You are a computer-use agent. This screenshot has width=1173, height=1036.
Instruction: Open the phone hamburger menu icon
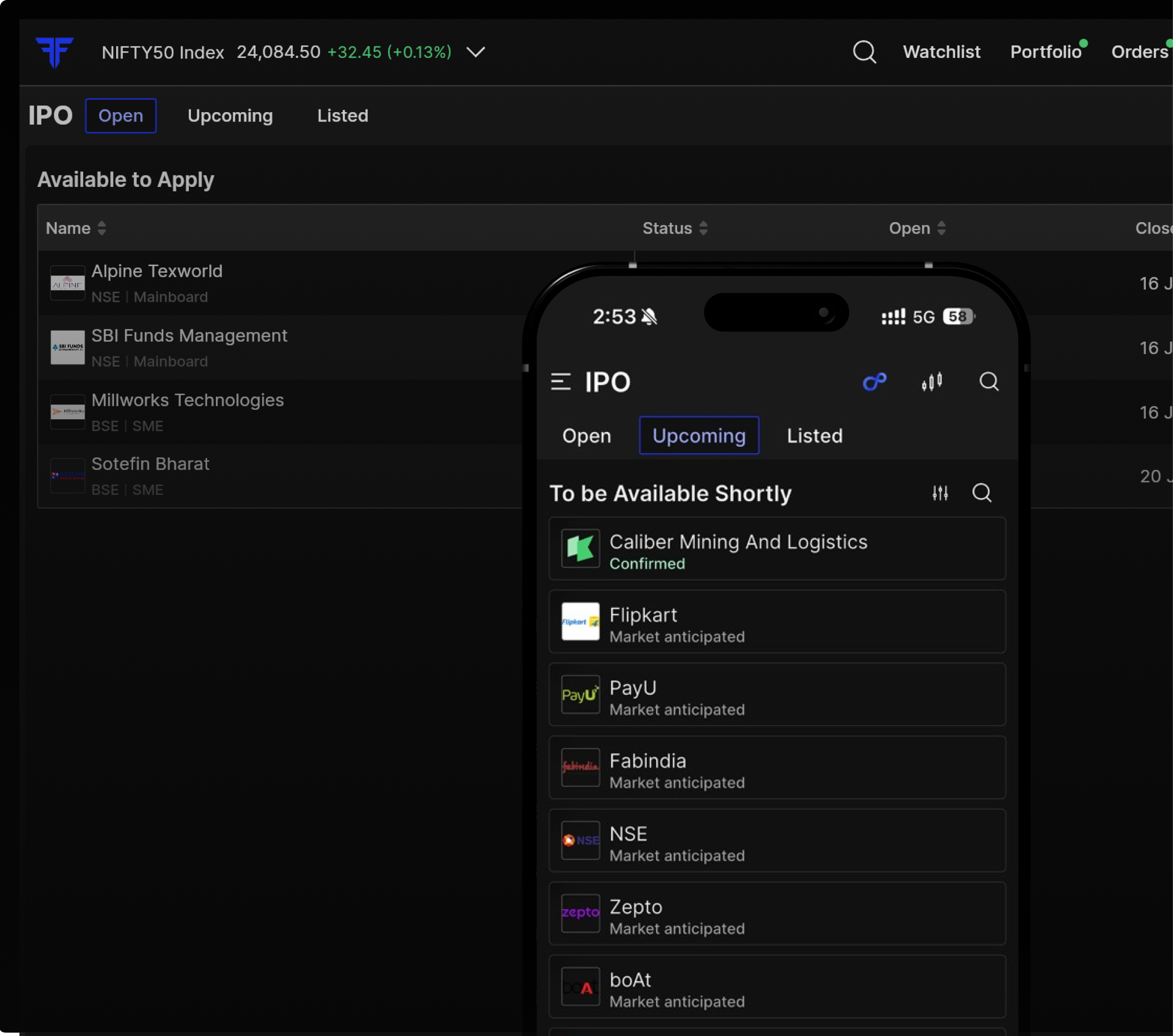[560, 382]
